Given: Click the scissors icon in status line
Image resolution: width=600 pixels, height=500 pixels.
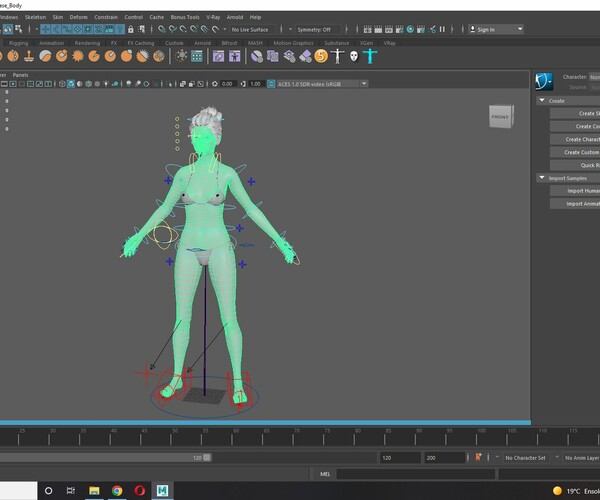Looking at the screenshot, I should point(432,29).
